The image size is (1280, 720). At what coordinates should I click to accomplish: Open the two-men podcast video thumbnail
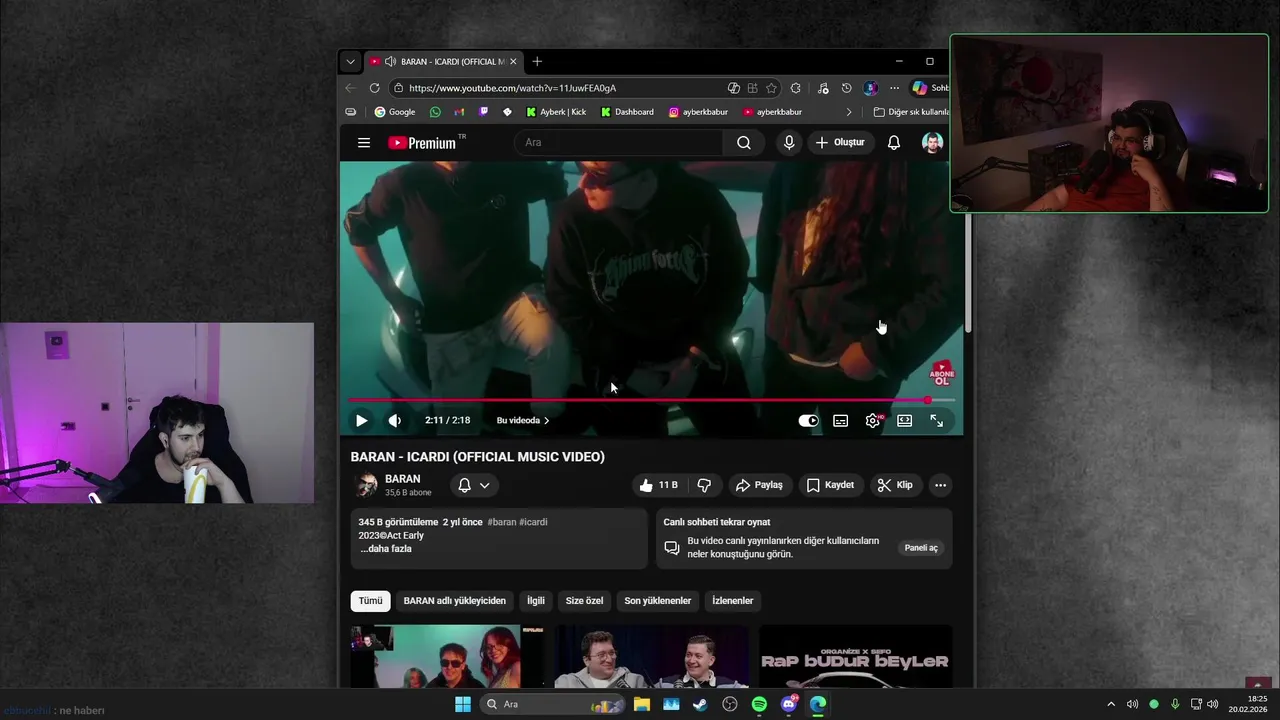coord(652,656)
